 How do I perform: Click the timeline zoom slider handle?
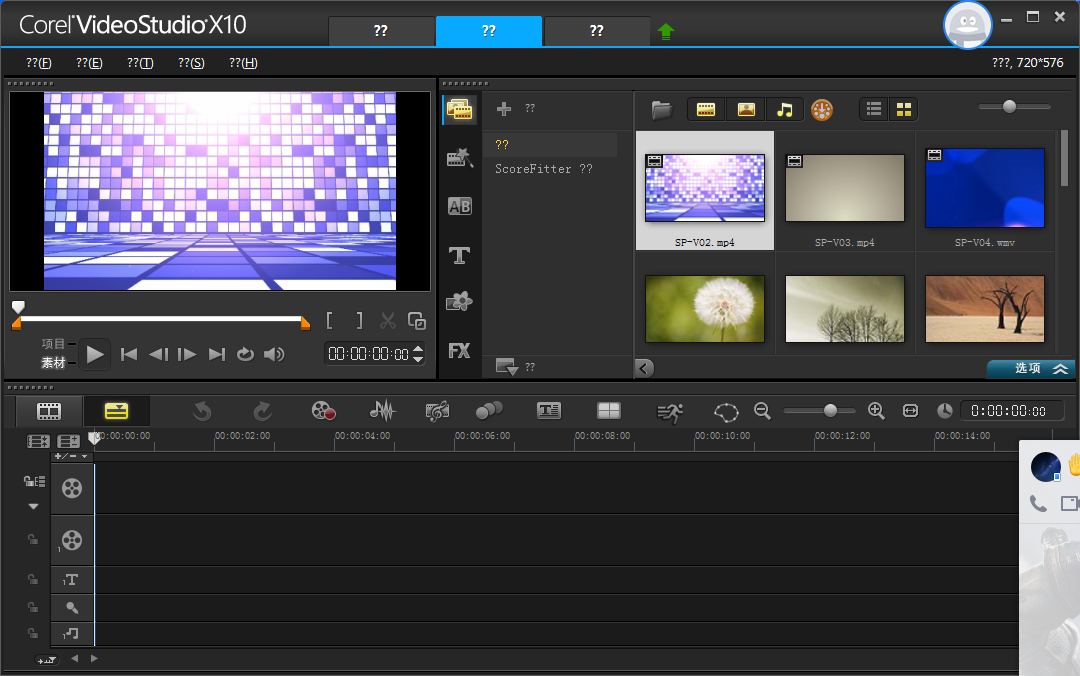click(x=831, y=411)
